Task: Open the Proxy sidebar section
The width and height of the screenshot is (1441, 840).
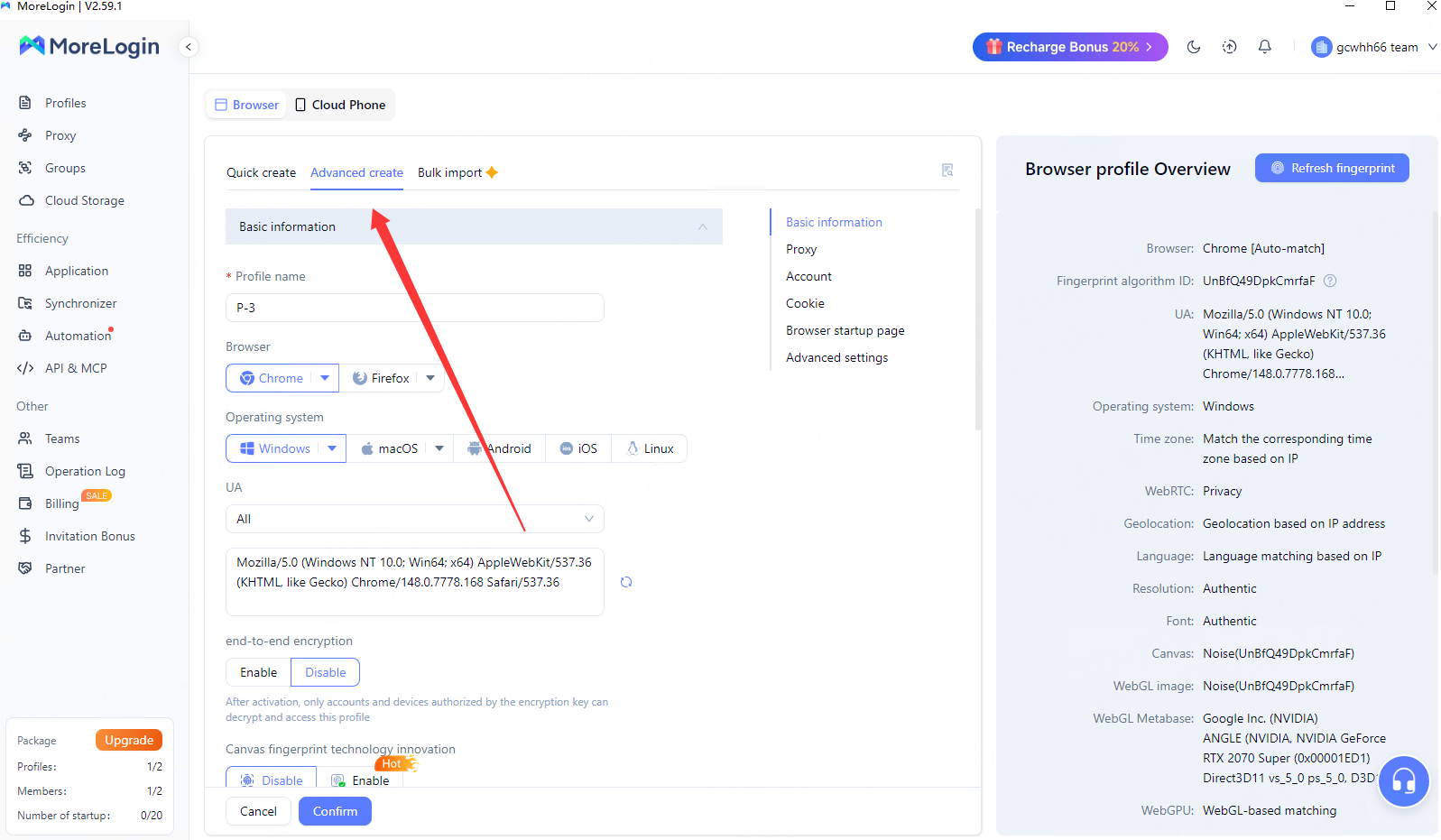Action: (x=60, y=135)
